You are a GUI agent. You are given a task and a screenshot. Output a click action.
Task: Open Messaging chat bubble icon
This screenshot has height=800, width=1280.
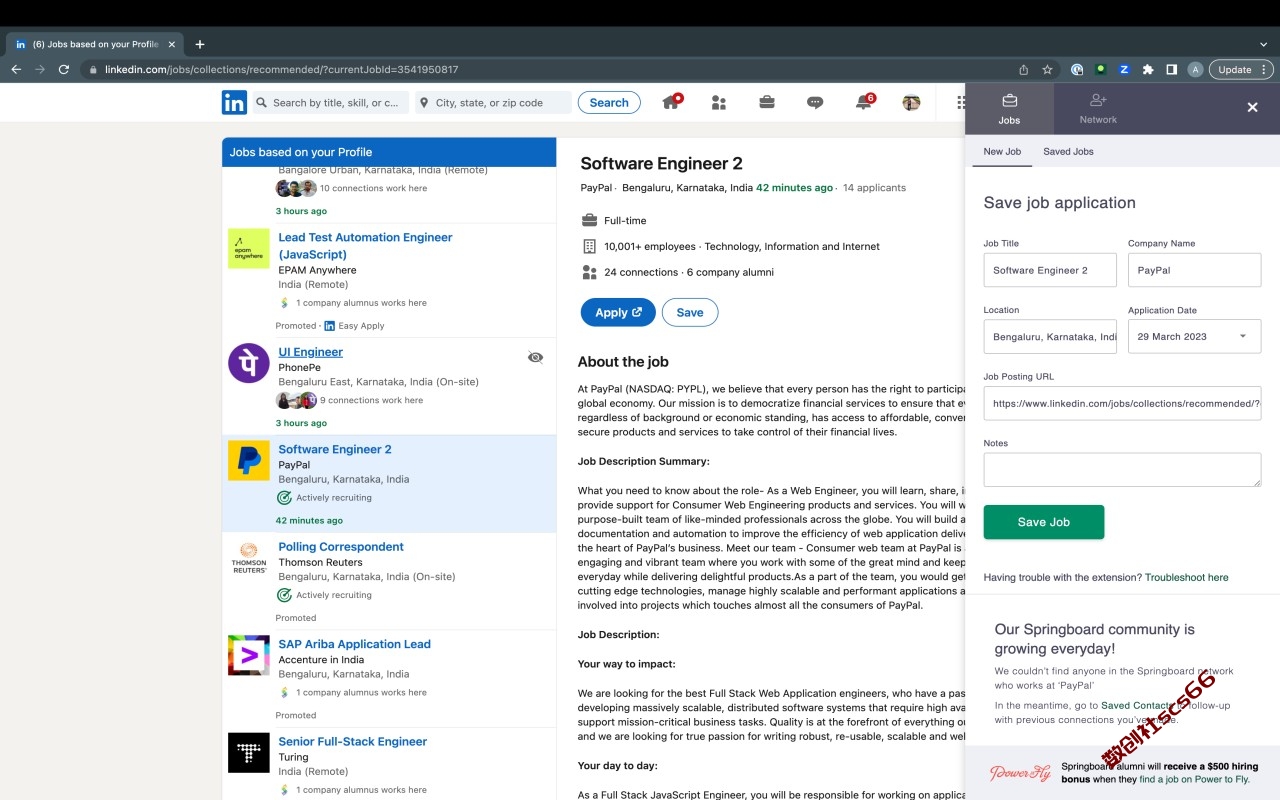815,102
